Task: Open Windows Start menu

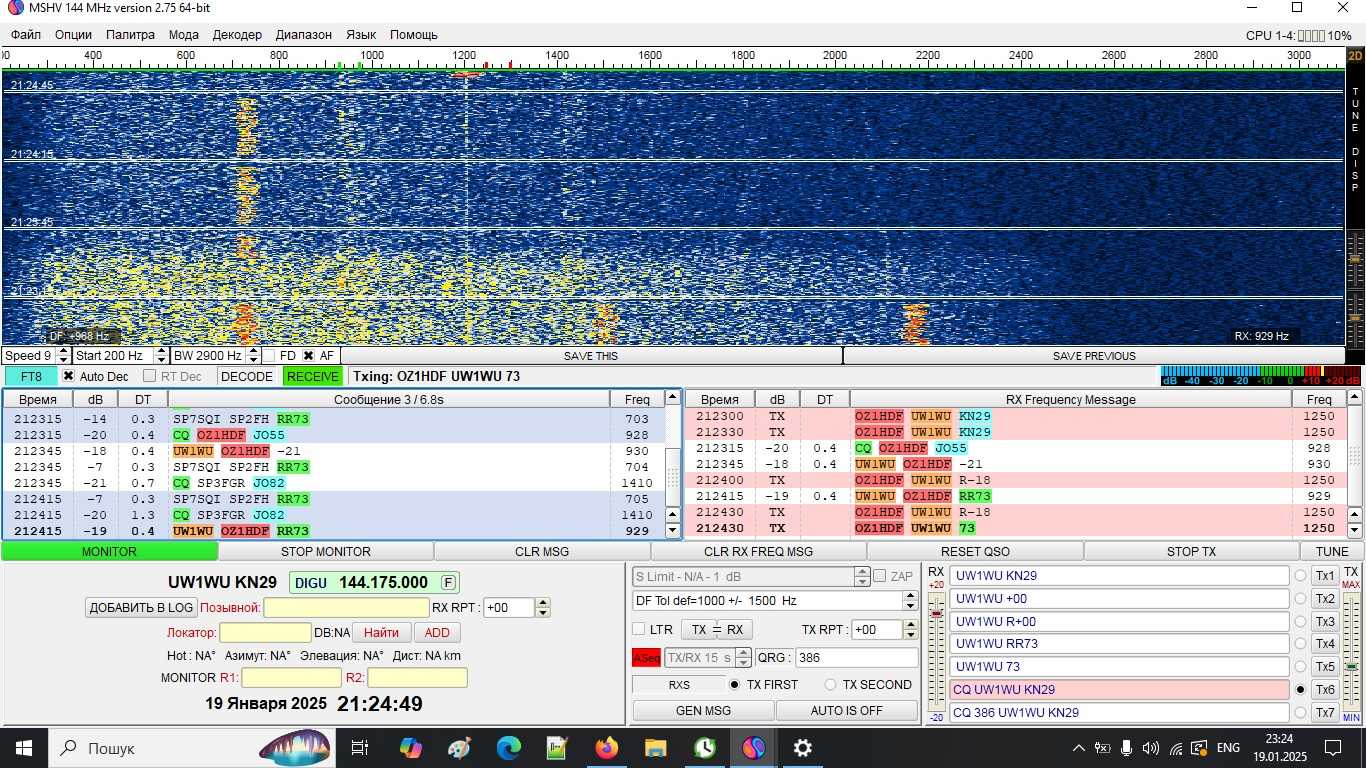Action: coord(23,748)
